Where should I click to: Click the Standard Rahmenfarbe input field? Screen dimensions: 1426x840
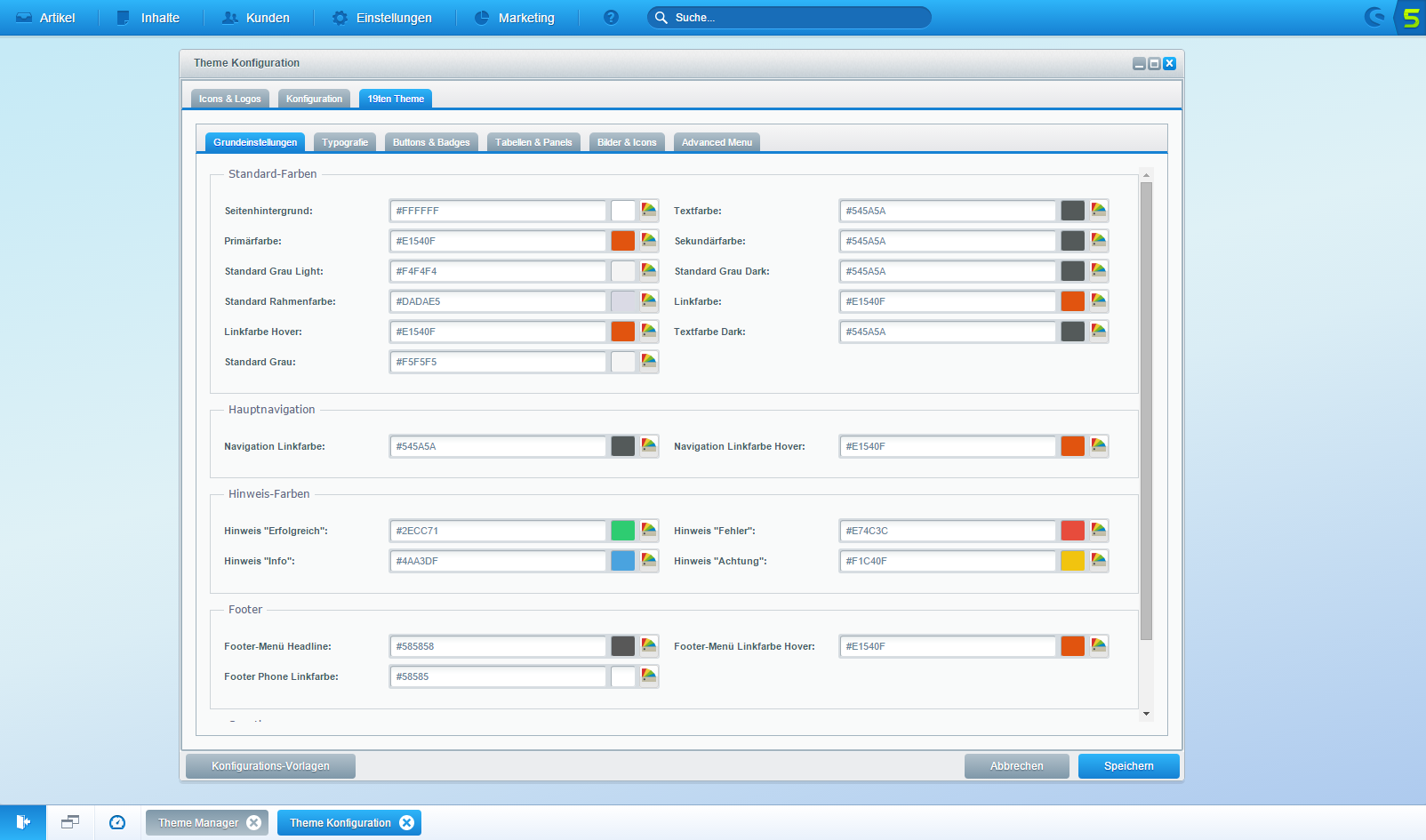point(499,301)
